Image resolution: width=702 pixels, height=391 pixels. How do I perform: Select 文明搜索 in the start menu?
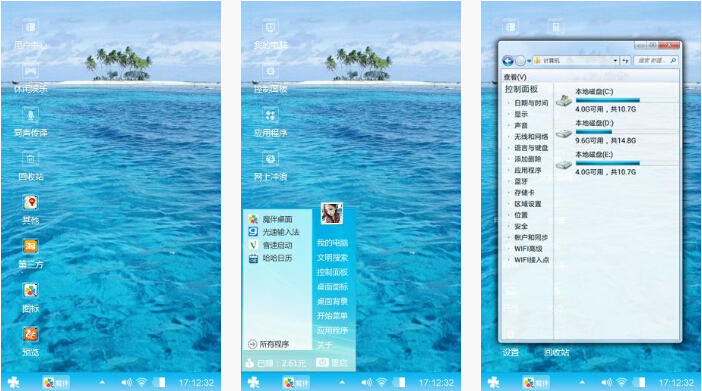(x=332, y=258)
